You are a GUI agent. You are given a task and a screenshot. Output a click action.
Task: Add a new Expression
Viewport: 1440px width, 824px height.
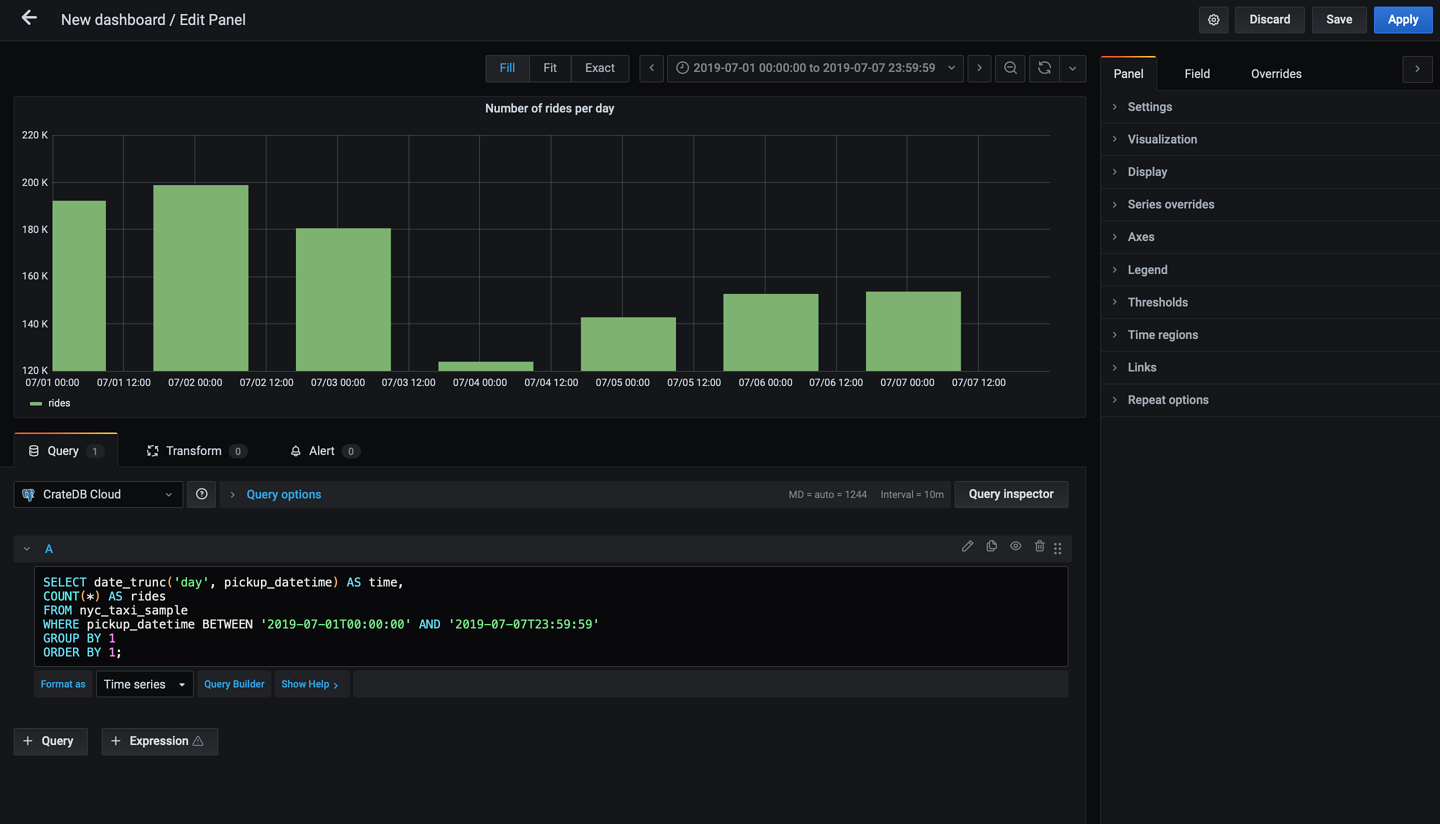(x=159, y=741)
